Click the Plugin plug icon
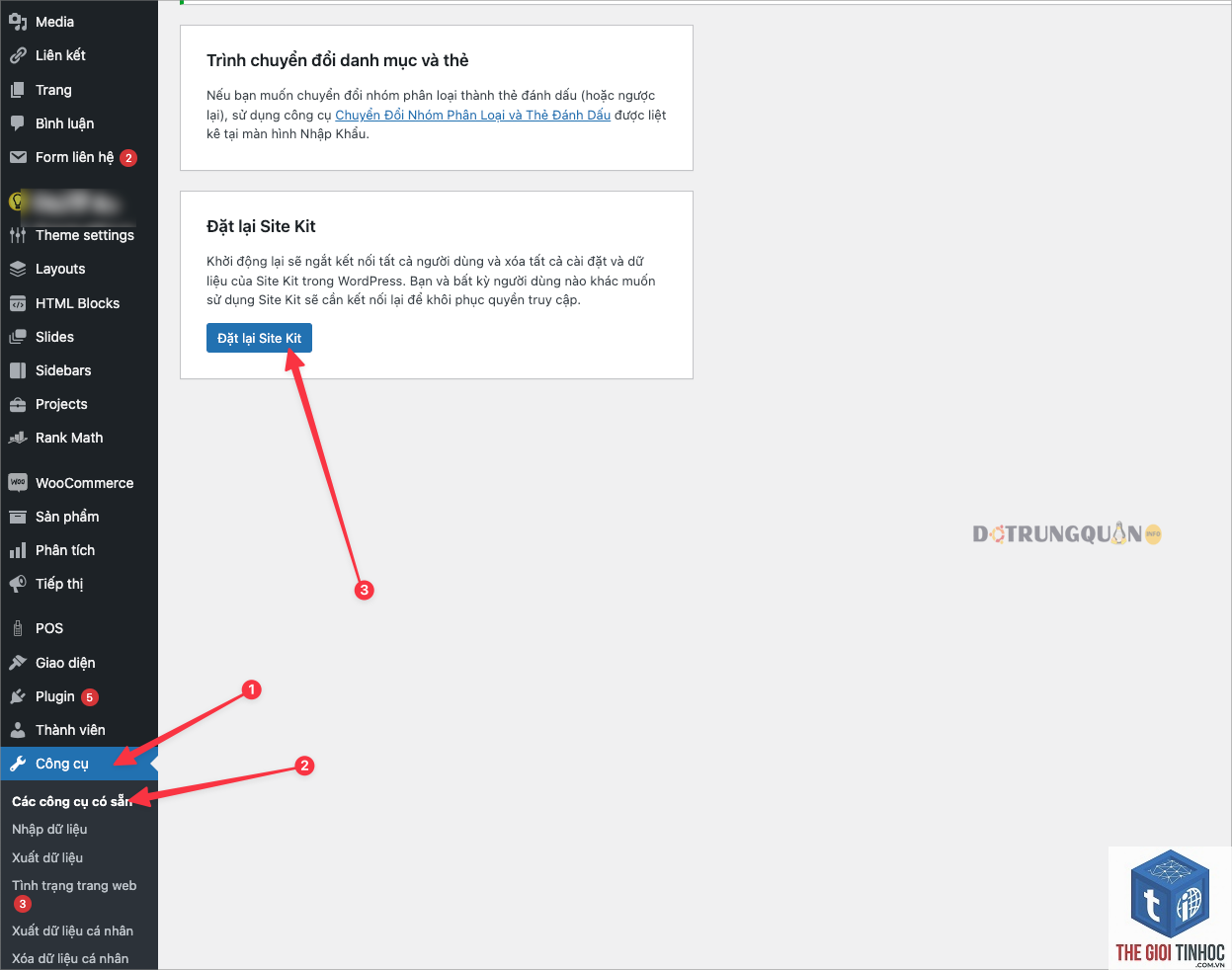The width and height of the screenshot is (1232, 970). pos(18,696)
